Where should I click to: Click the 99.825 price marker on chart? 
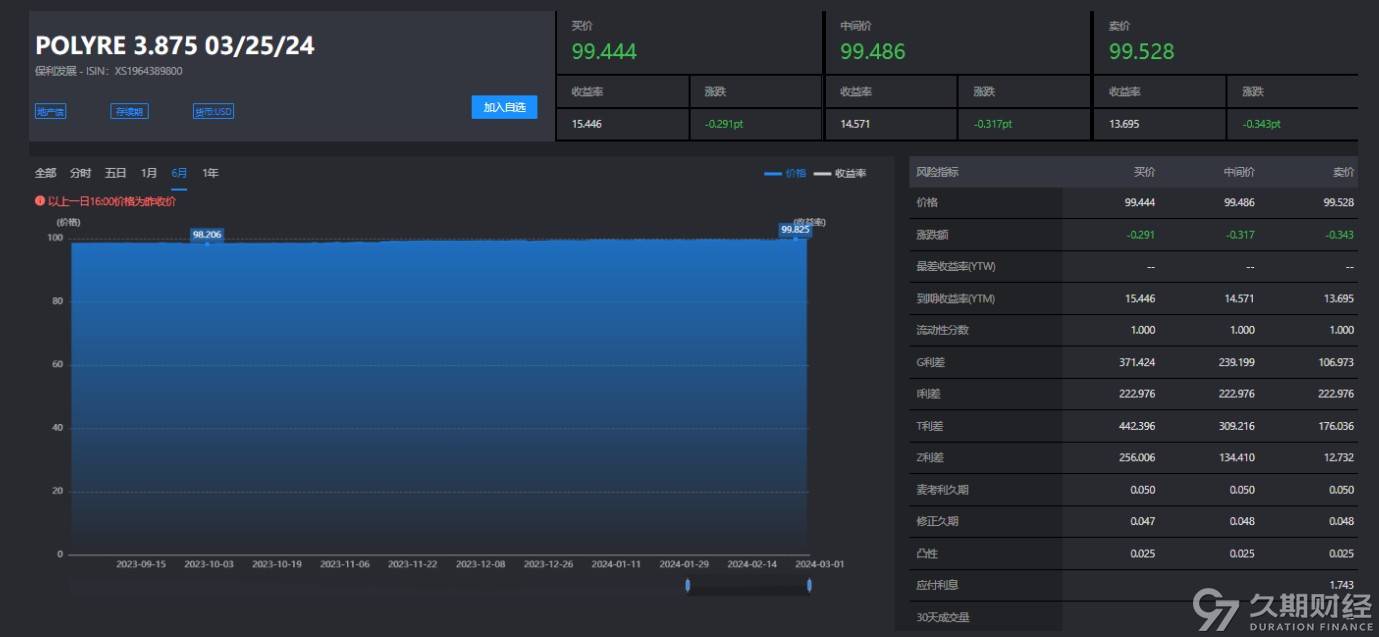pyautogui.click(x=795, y=229)
